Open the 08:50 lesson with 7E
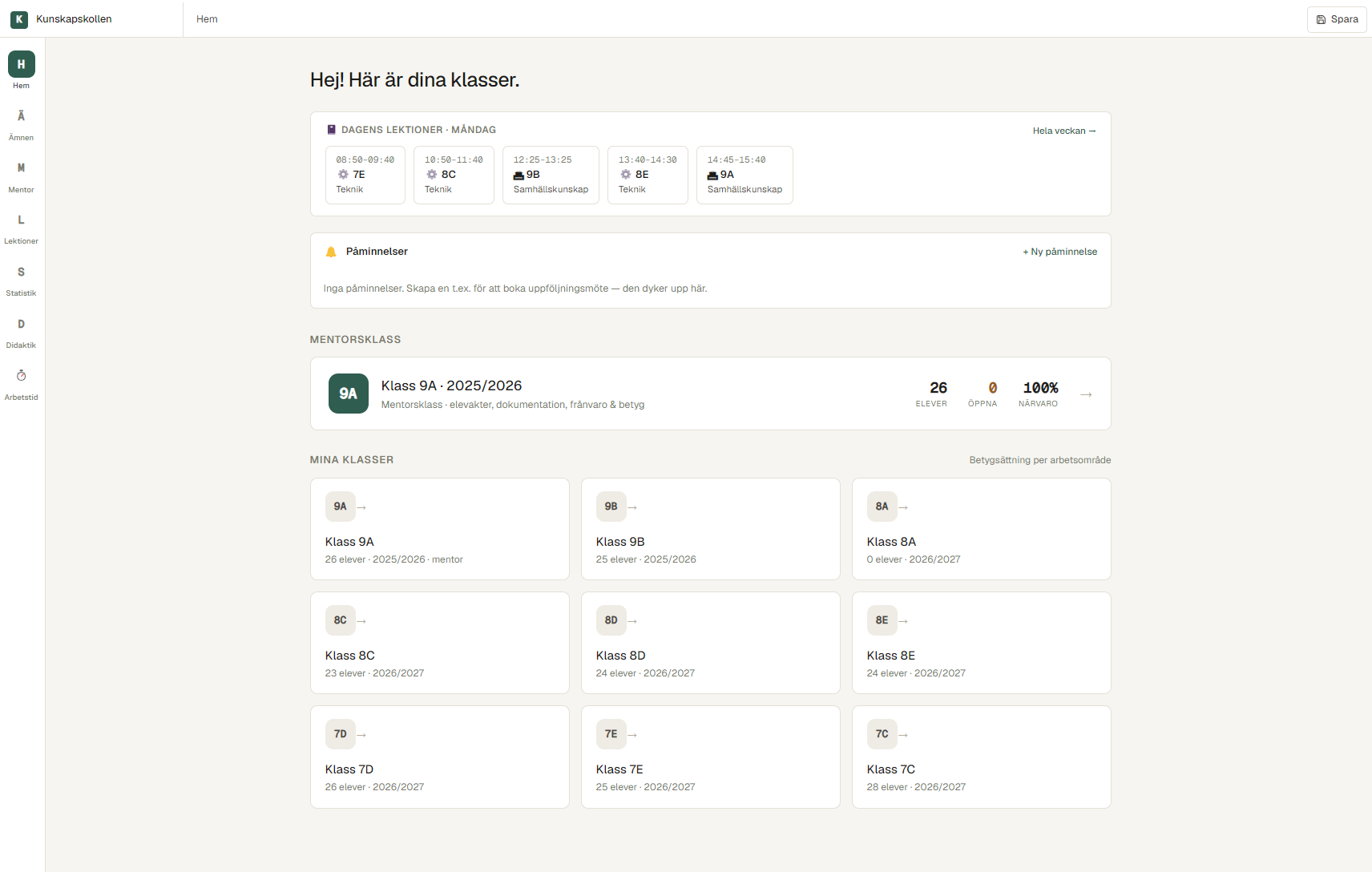This screenshot has width=1372, height=872. click(365, 175)
